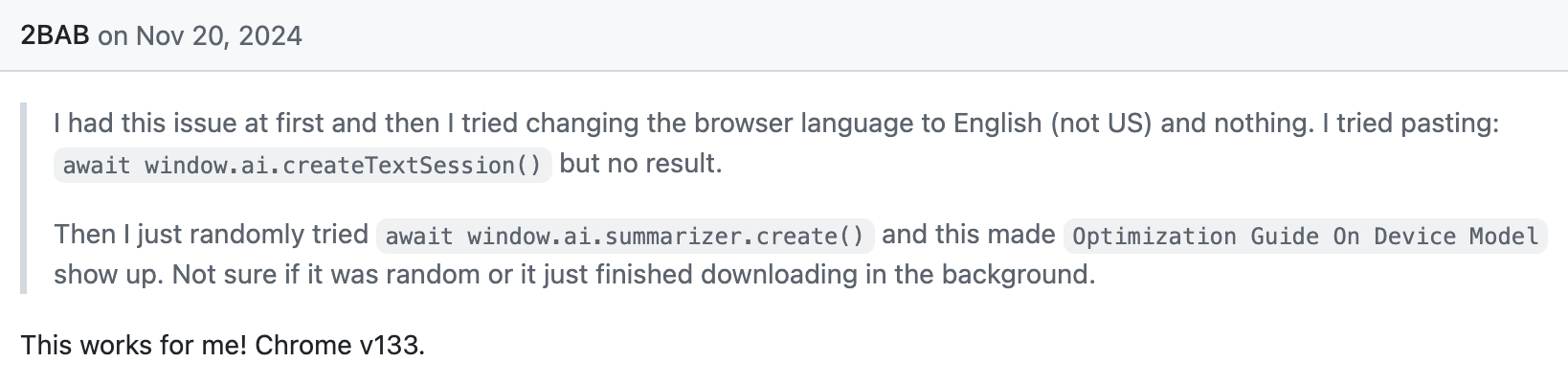Click the createTextSession() code snippet
The width and height of the screenshot is (1568, 385).
click(302, 165)
